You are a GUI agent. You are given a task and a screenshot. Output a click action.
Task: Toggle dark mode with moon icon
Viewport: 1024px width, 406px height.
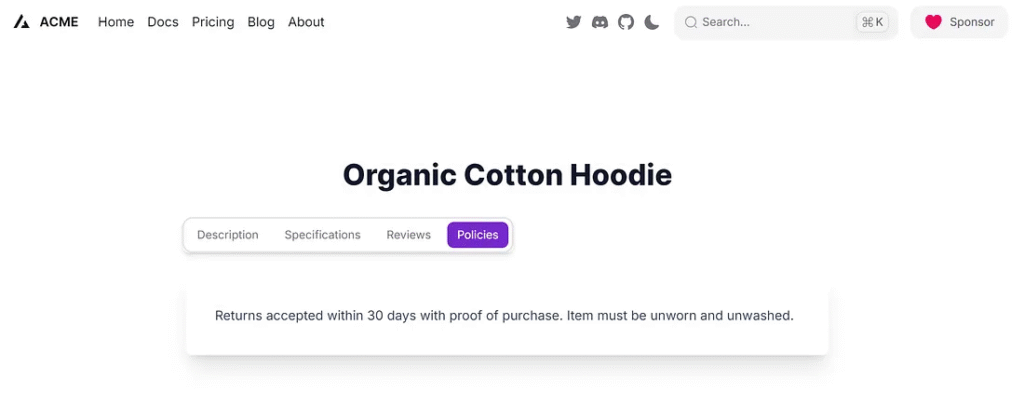click(x=652, y=22)
